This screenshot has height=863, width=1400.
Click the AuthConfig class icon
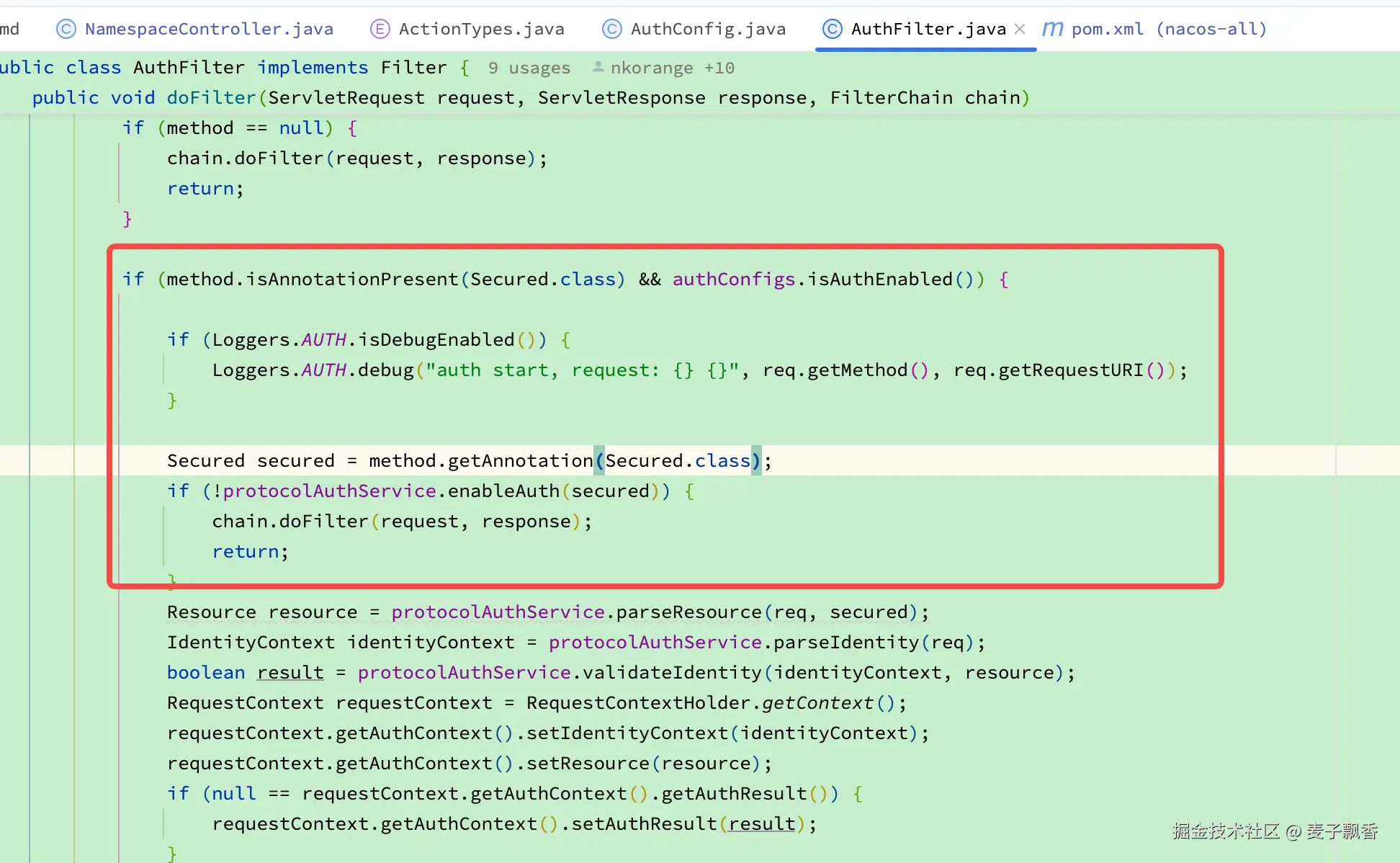[x=611, y=29]
